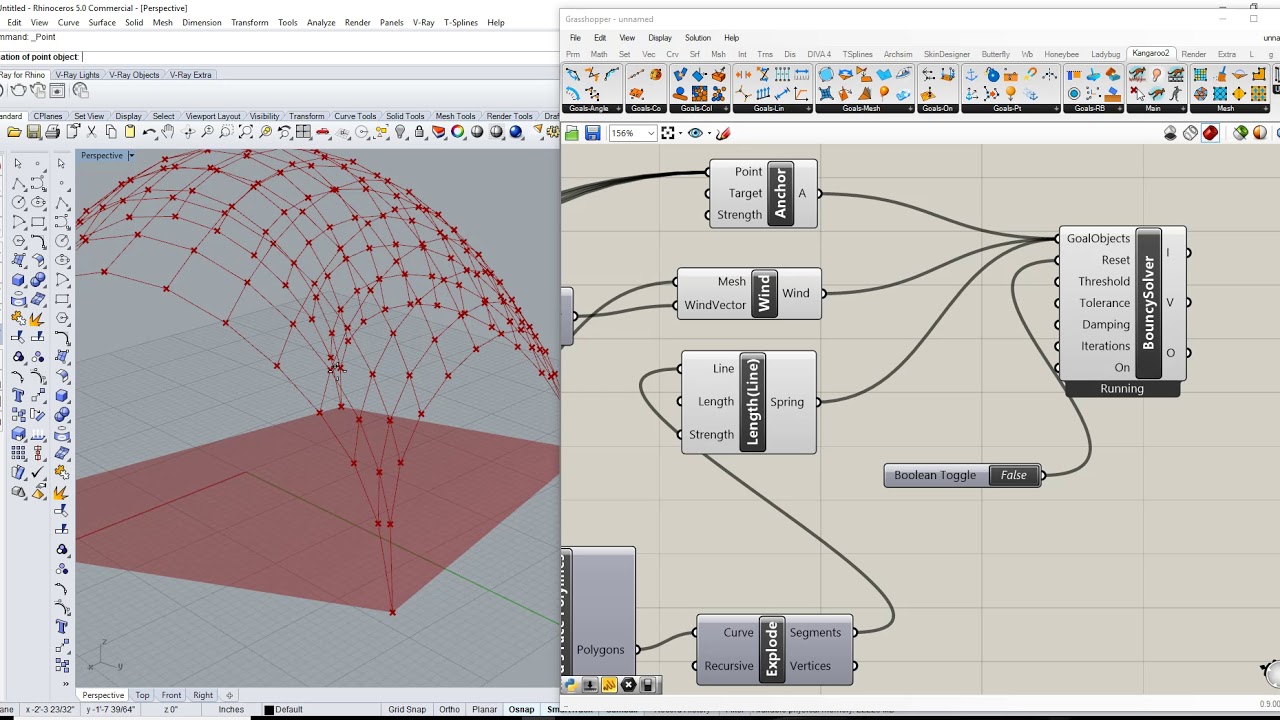The height and width of the screenshot is (720, 1280).
Task: Click the Grid Snap status button
Action: click(406, 709)
